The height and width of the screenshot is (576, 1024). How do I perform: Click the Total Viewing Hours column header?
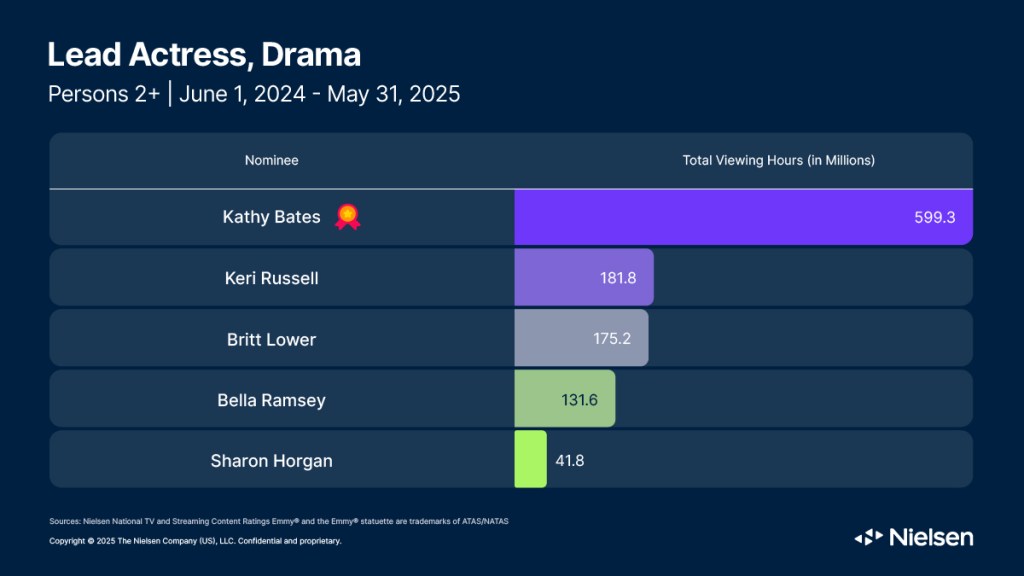coord(778,160)
